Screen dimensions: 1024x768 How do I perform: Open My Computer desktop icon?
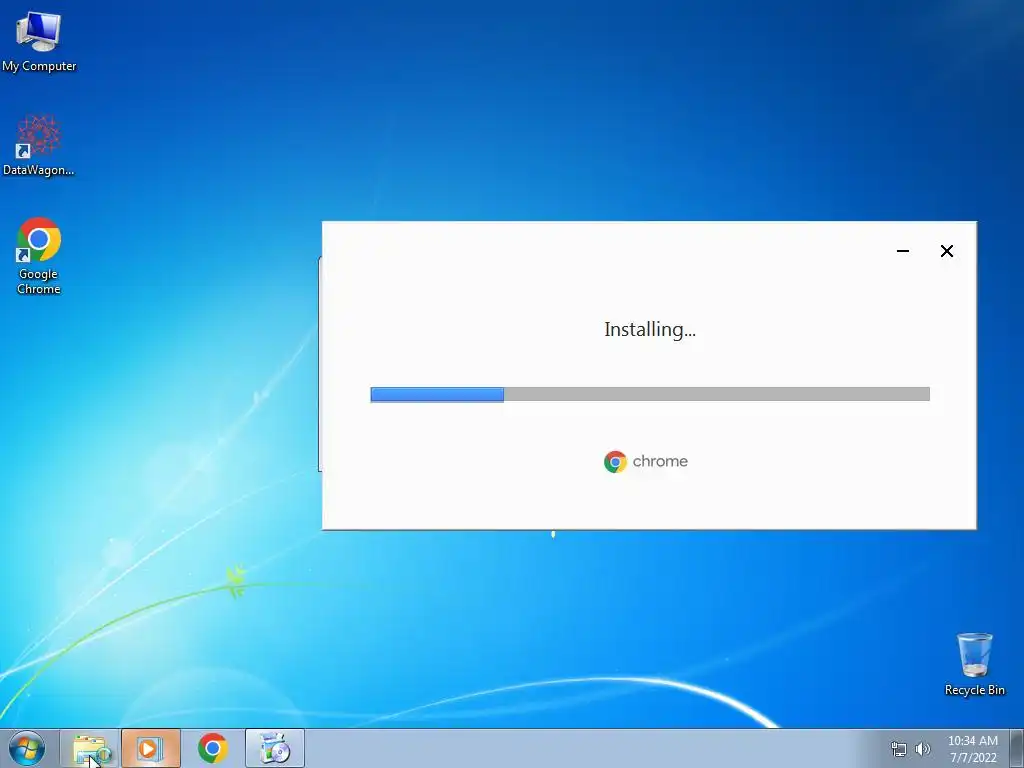39,42
